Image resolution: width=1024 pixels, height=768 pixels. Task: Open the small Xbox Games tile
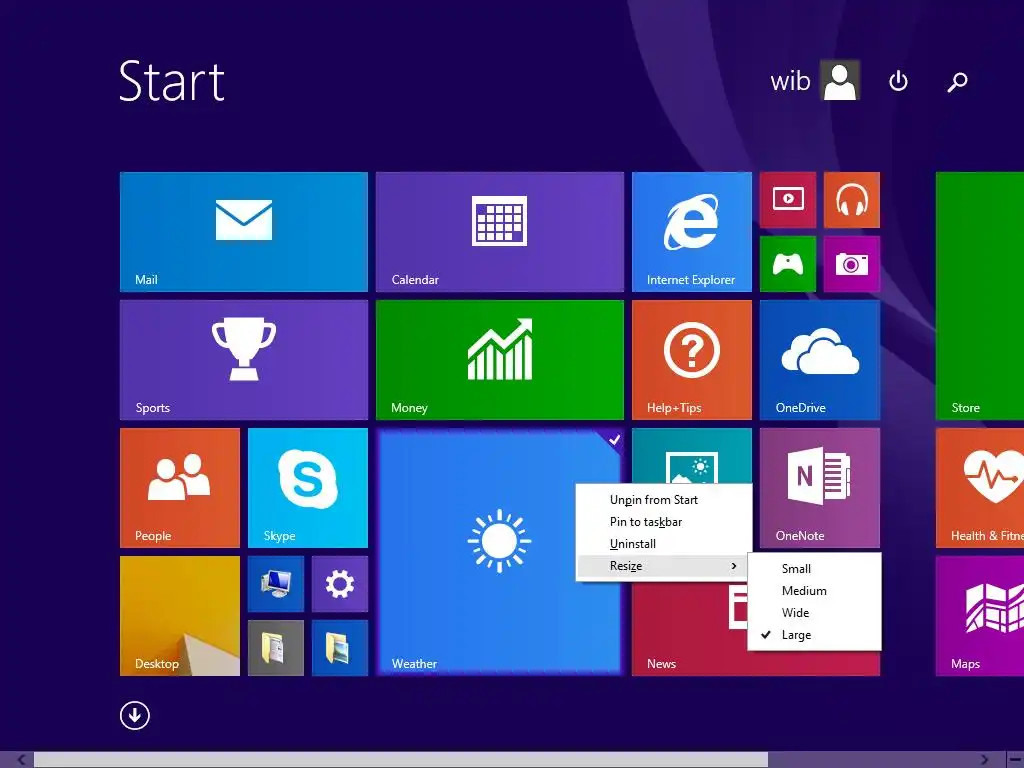[x=788, y=264]
